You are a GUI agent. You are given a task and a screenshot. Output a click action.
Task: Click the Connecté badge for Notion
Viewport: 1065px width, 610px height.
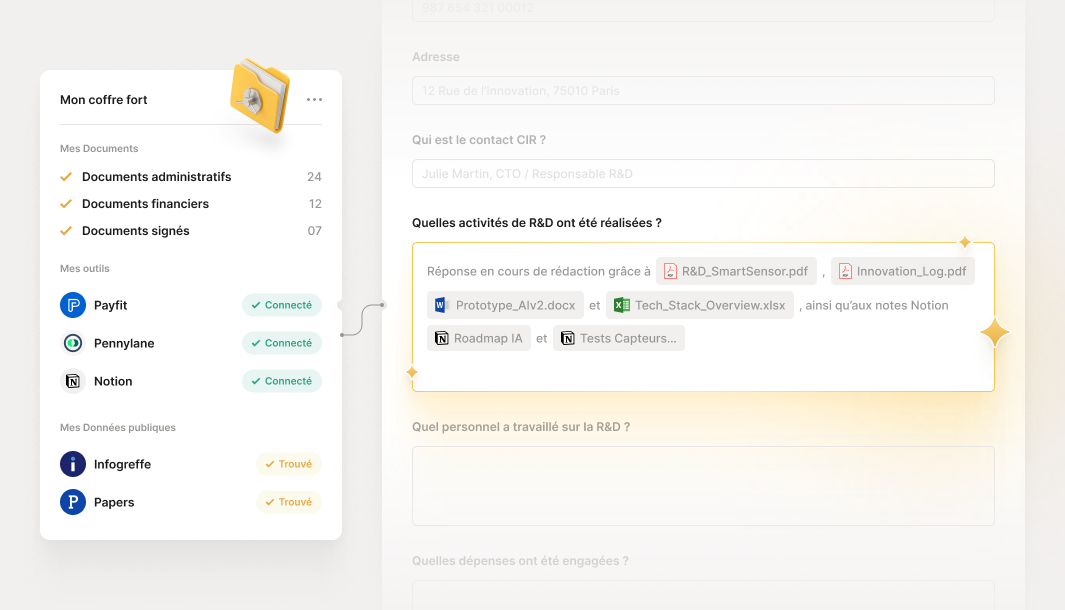(282, 381)
